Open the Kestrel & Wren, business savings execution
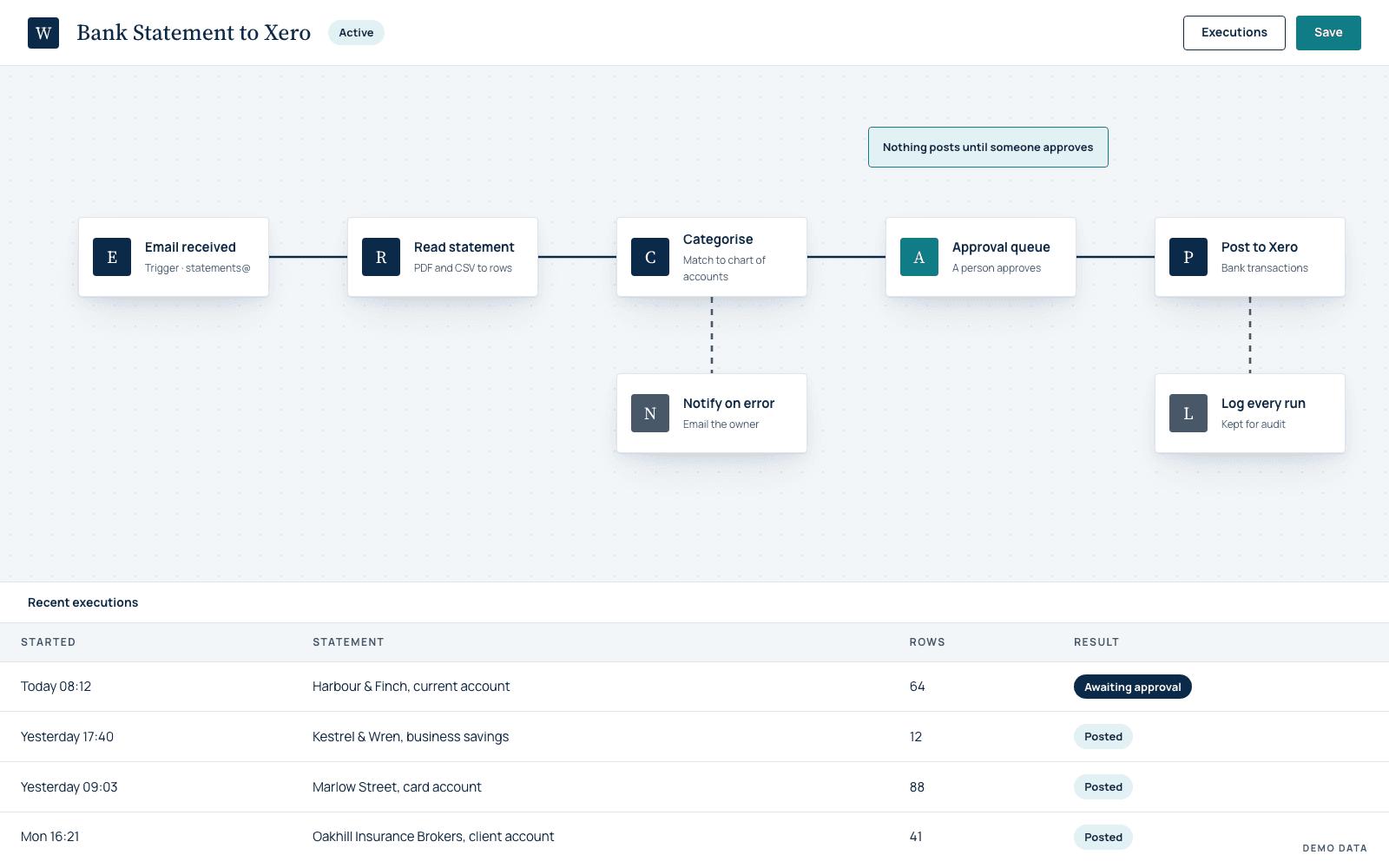 (x=694, y=737)
